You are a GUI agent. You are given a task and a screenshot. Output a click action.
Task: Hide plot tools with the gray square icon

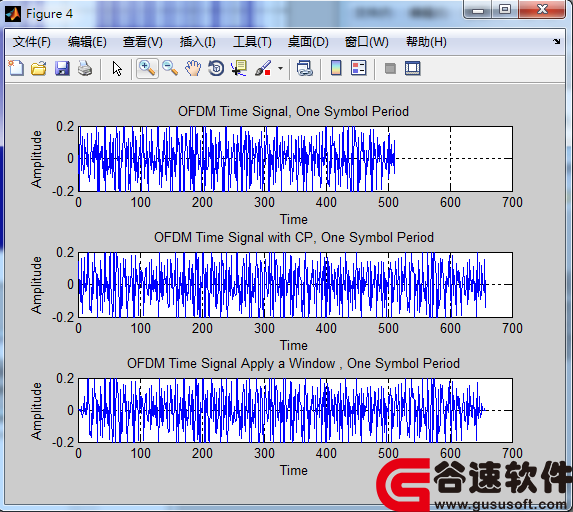click(x=390, y=68)
